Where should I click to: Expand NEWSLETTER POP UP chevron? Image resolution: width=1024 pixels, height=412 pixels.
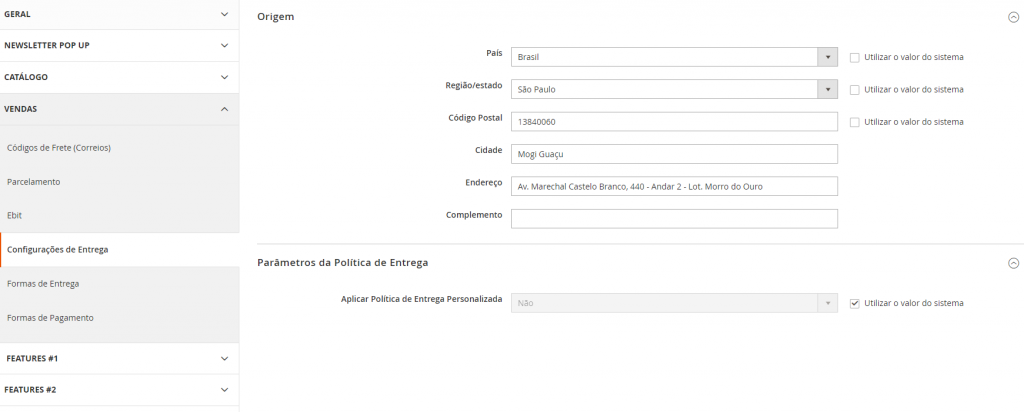coord(225,46)
